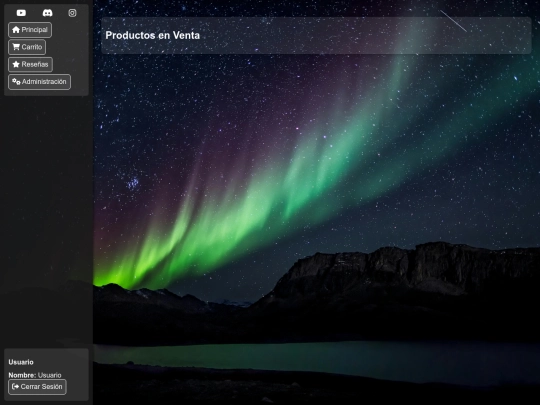
Task: Open the Instagram social link icon
Action: tap(72, 13)
